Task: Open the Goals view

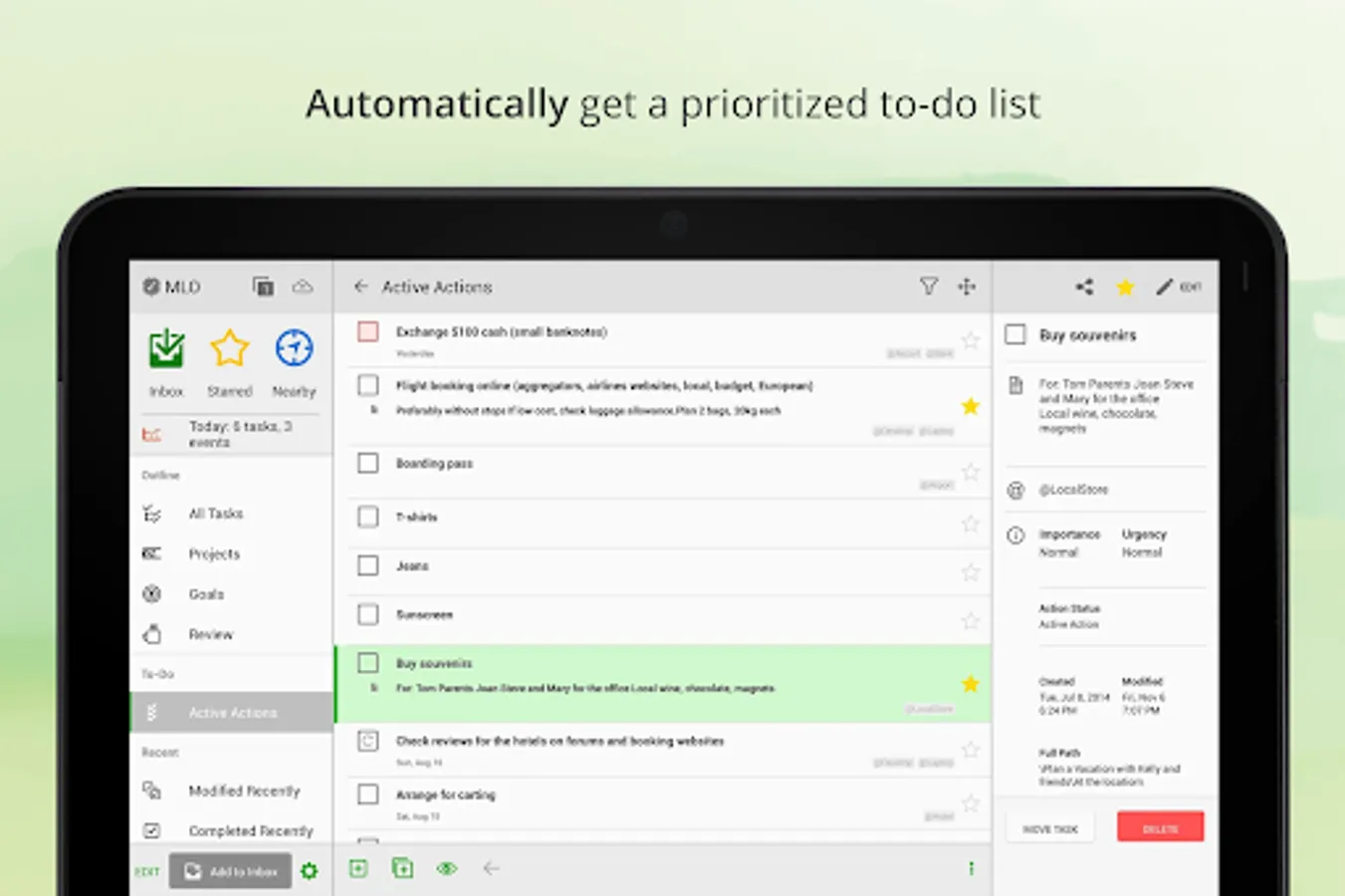Action: pos(231,594)
